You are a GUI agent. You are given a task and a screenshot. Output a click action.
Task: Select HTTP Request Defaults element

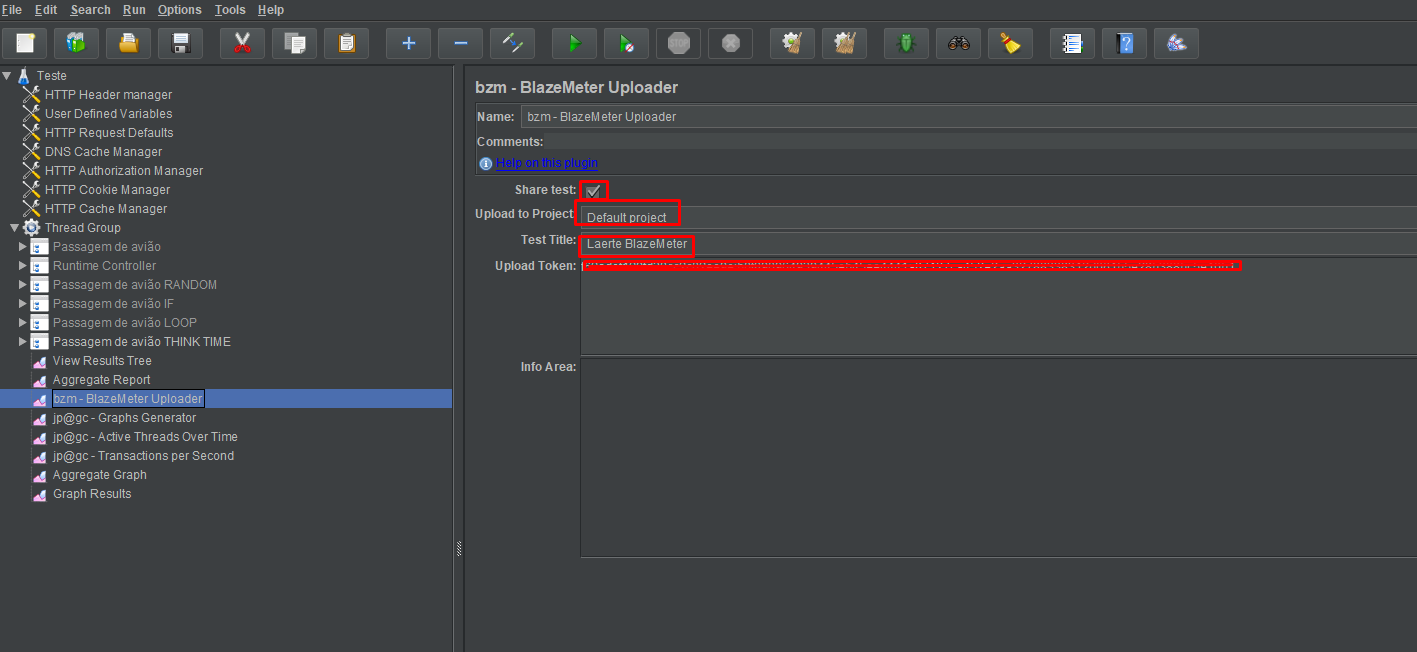(x=109, y=132)
